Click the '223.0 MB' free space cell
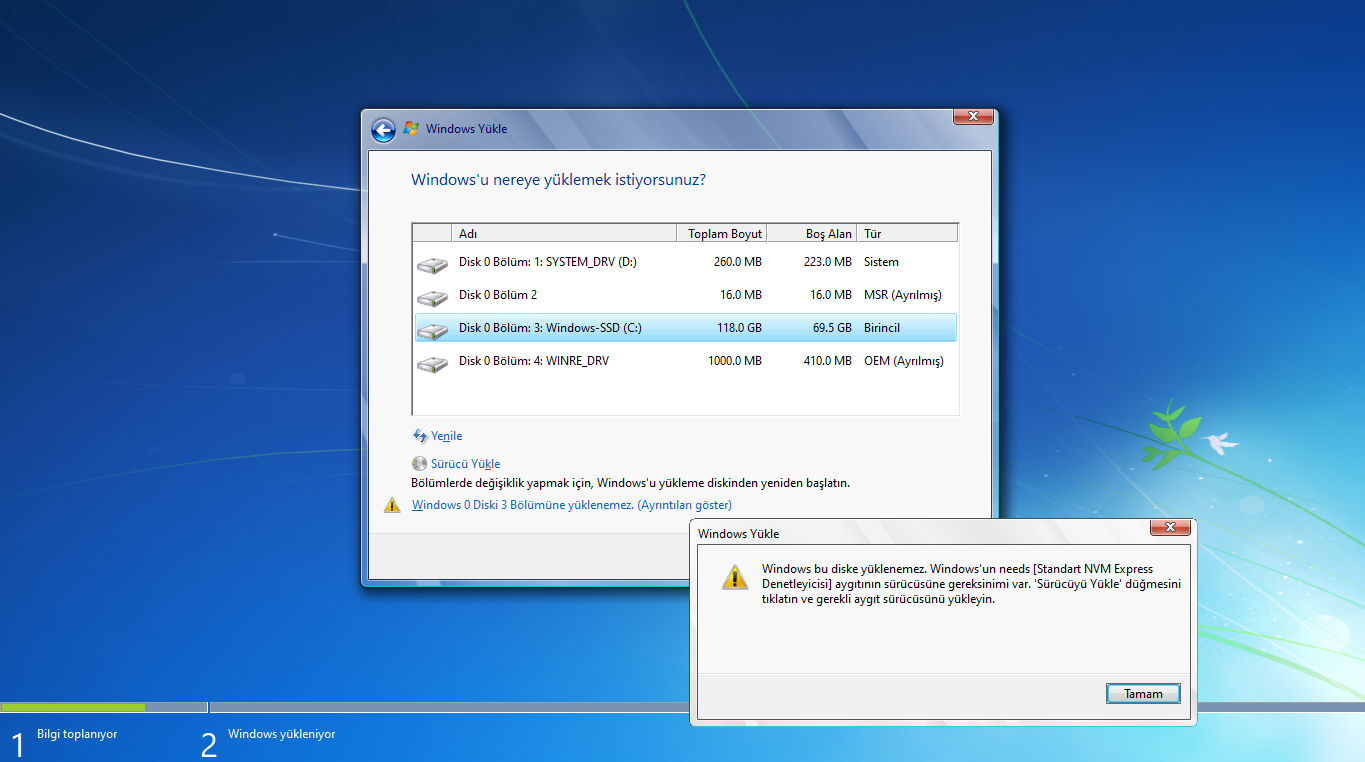Viewport: 1365px width, 762px height. pyautogui.click(x=828, y=262)
